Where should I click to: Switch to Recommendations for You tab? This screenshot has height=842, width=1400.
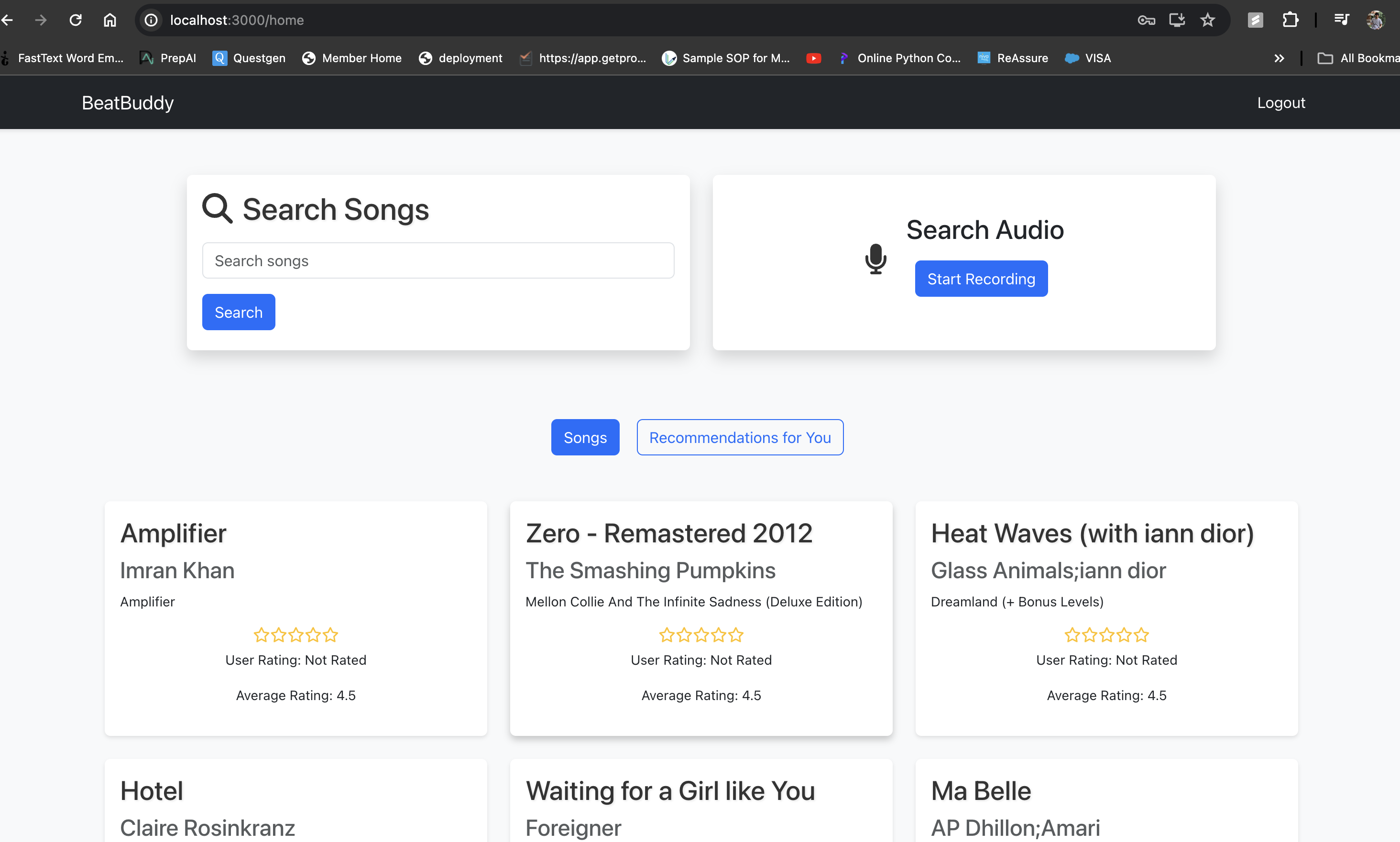(740, 437)
